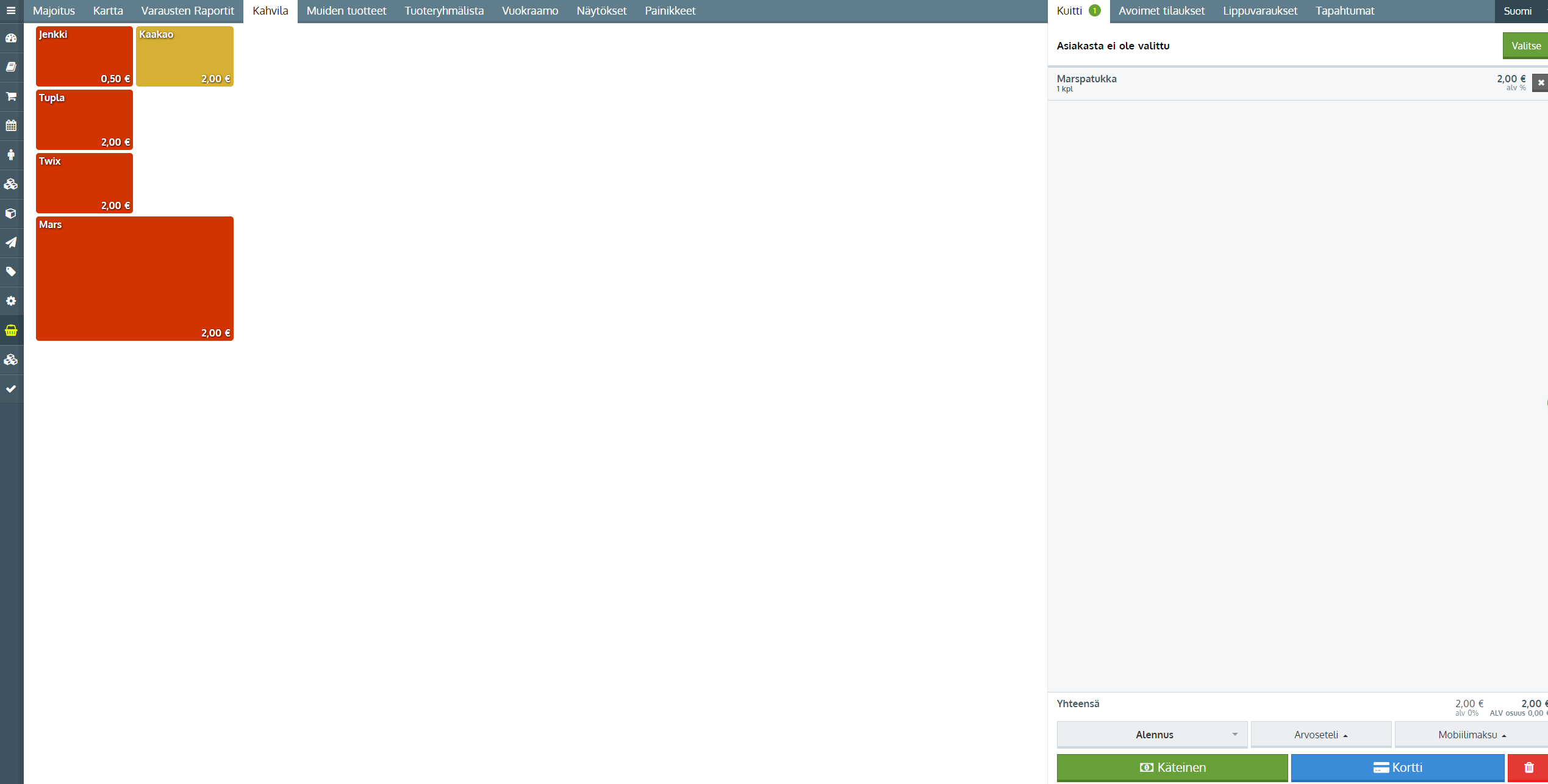The image size is (1548, 784).
Task: Open the dashboard gauge icon
Action: tap(11, 38)
